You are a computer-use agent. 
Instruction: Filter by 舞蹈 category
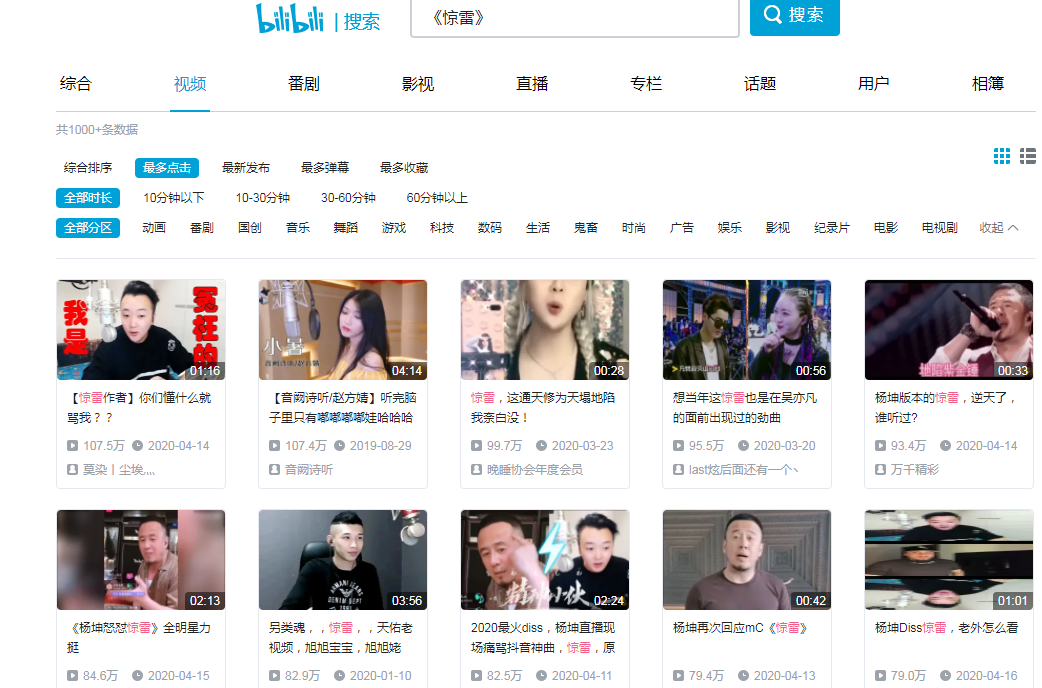tap(346, 227)
